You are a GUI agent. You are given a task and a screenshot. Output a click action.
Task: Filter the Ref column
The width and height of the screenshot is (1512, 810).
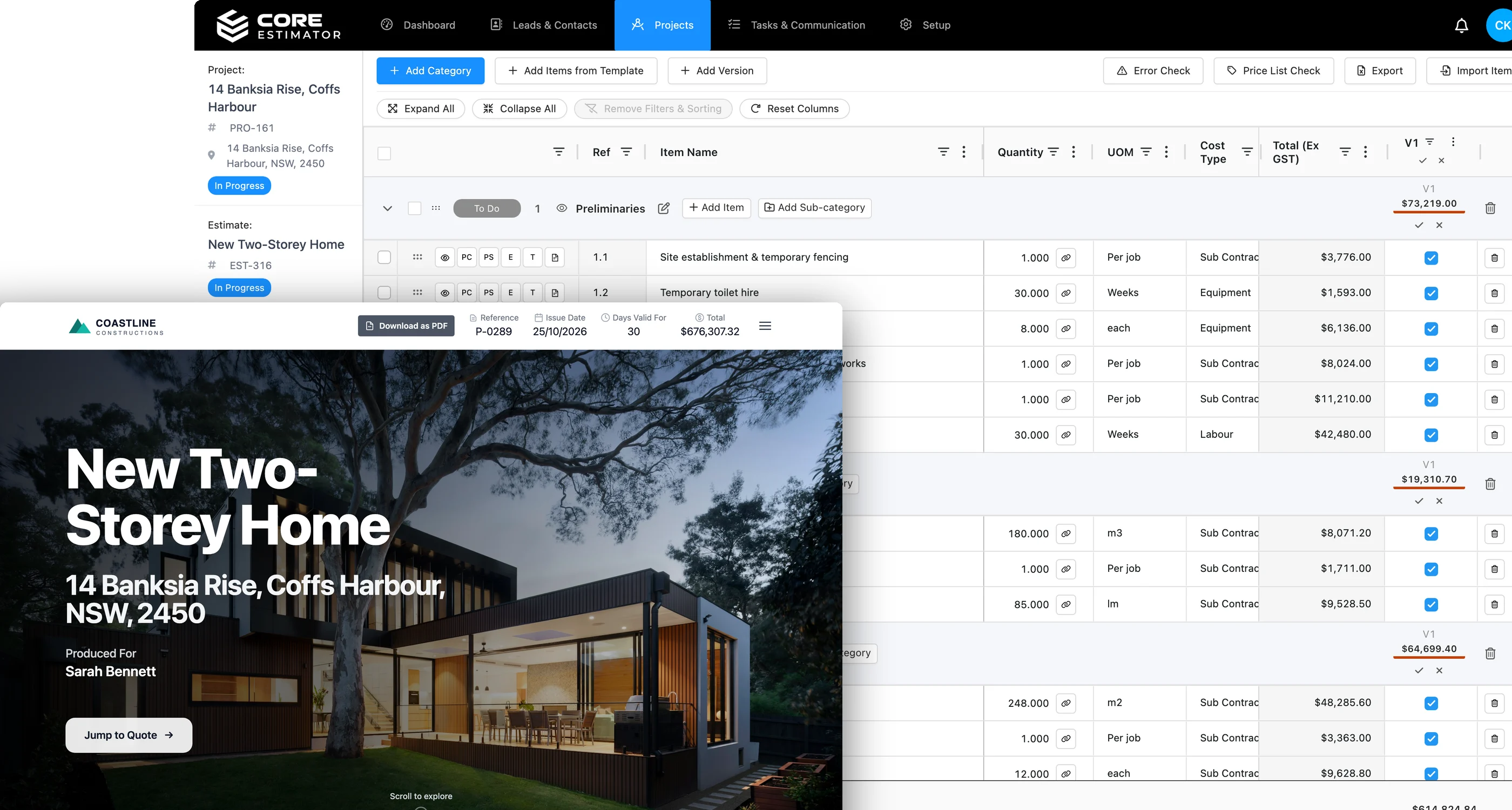tap(626, 152)
